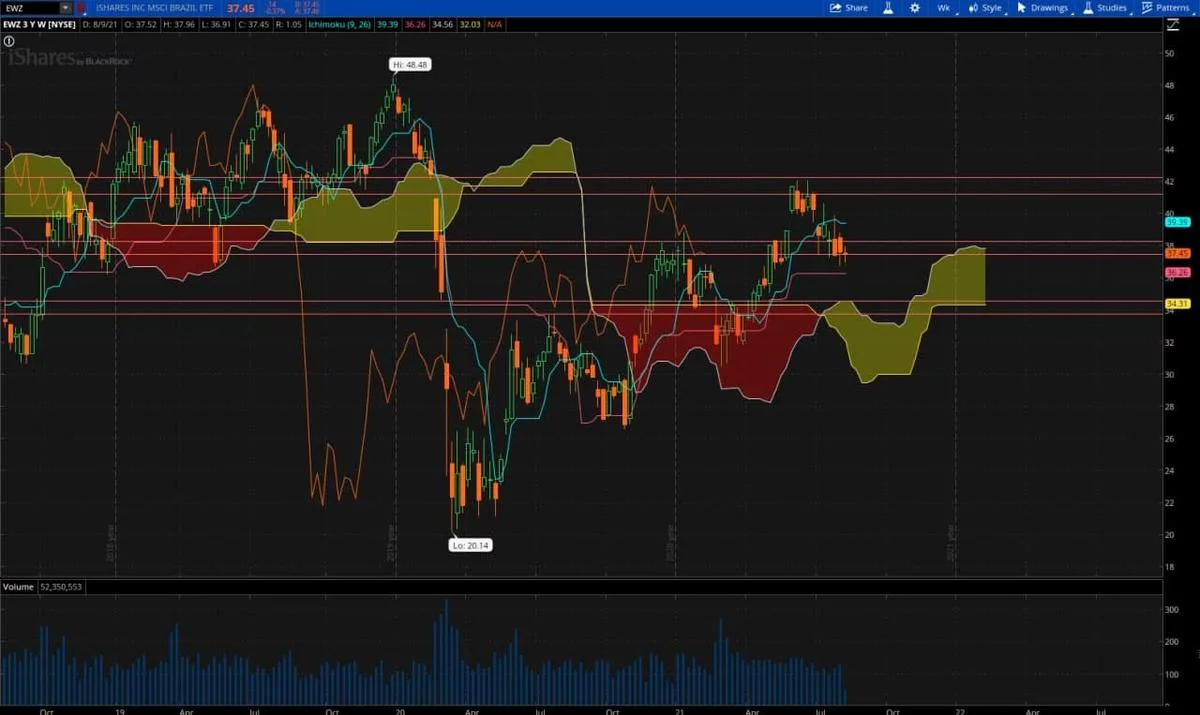Click the R: 1.05 range value
The width and height of the screenshot is (1200, 715).
tap(289, 24)
